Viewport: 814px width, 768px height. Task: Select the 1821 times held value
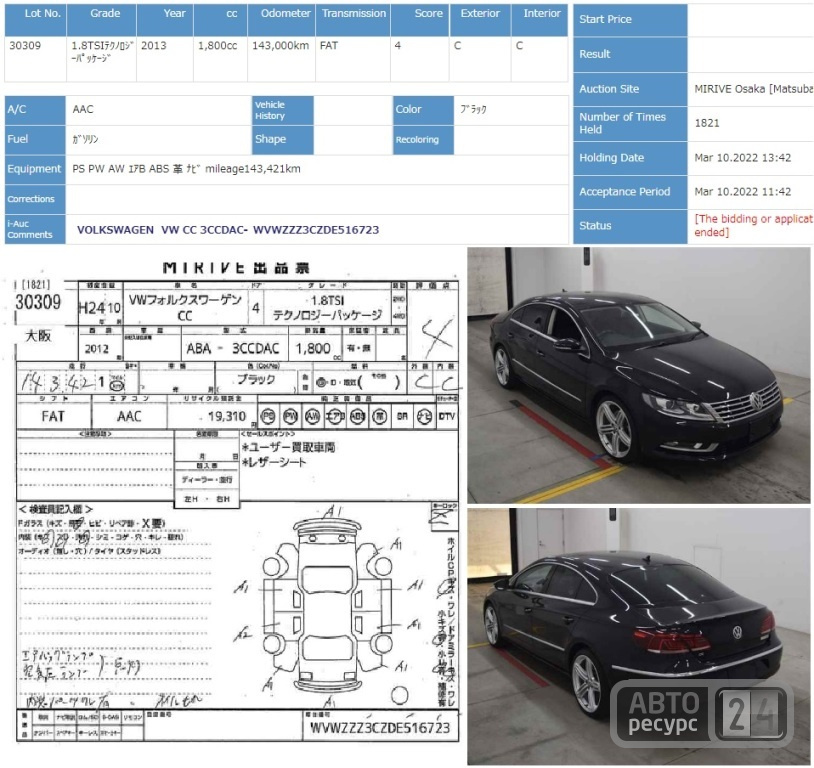(x=707, y=123)
